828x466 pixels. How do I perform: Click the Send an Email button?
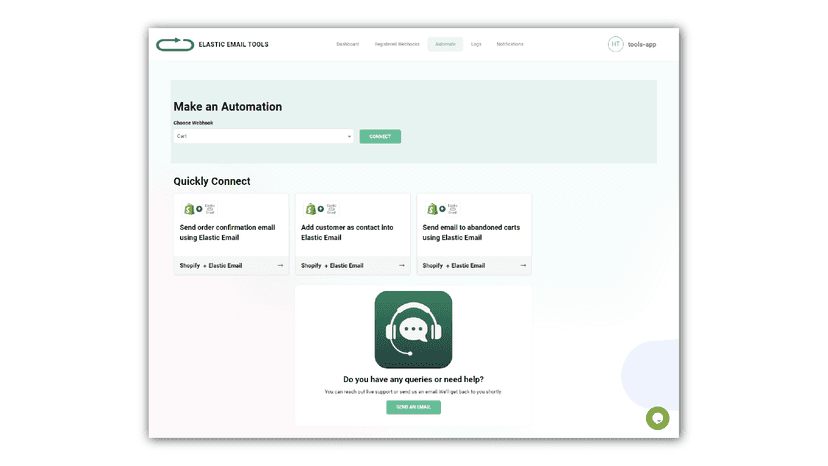[x=413, y=407]
